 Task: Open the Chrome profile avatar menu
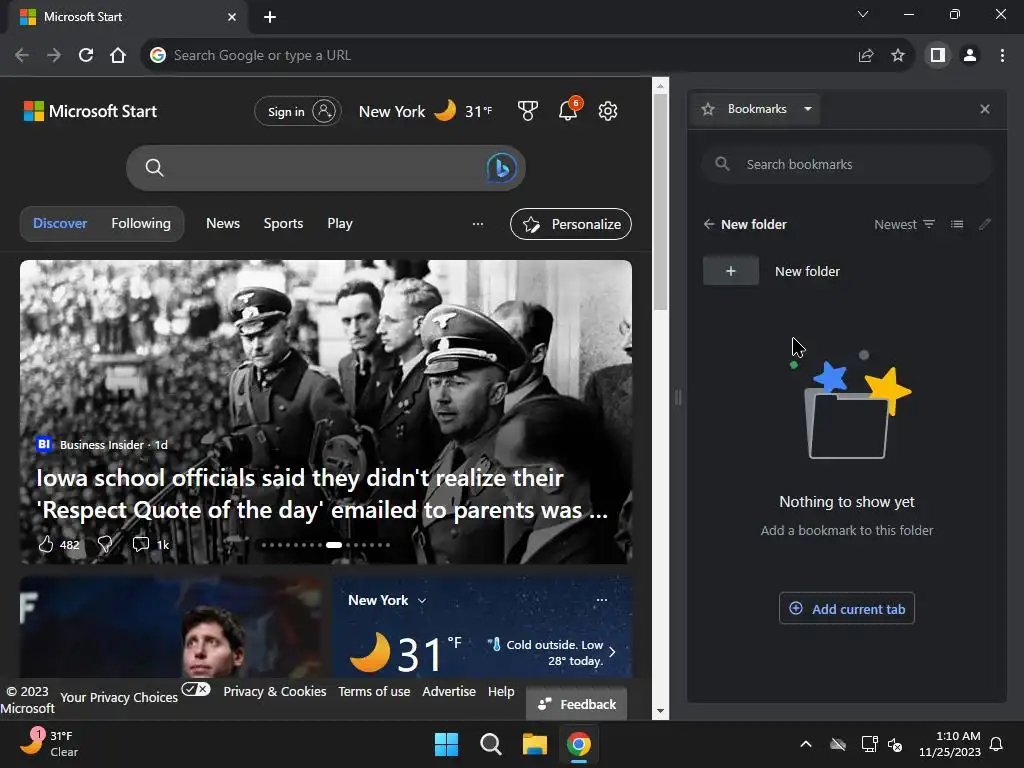[x=970, y=56]
